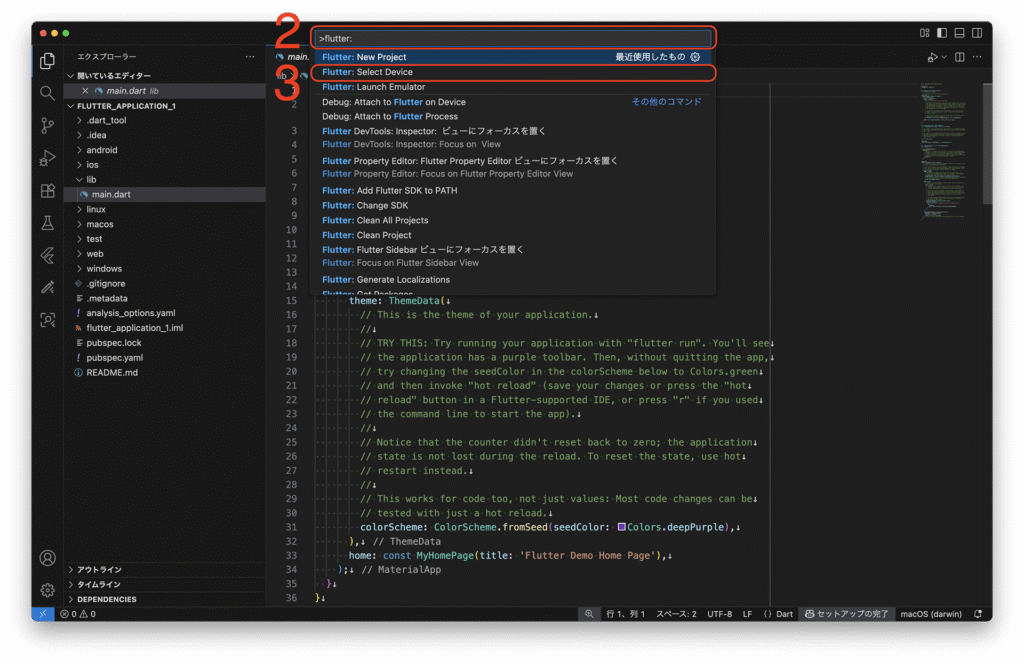The height and width of the screenshot is (663, 1024).
Task: Toggle the bottom panel layout button
Action: (960, 33)
